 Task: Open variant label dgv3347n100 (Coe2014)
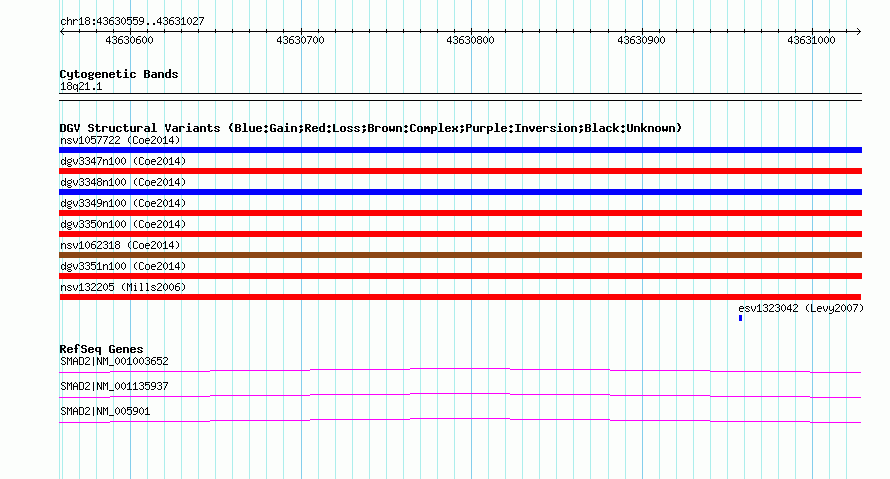(123, 161)
